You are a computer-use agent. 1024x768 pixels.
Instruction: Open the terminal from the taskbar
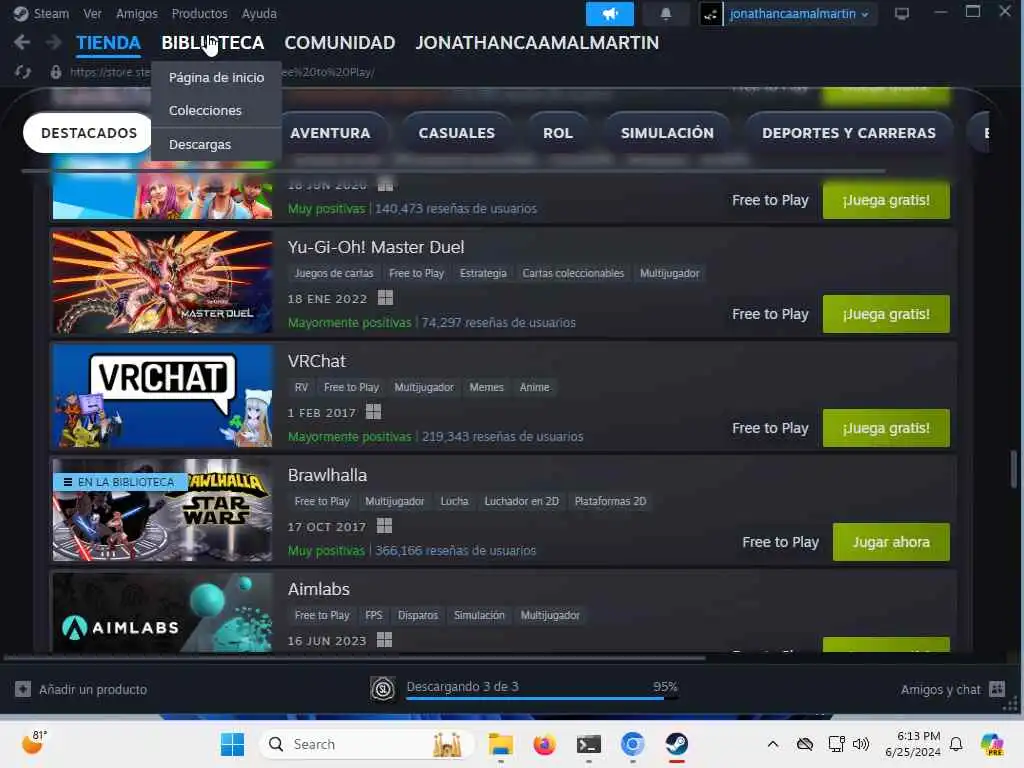click(588, 744)
